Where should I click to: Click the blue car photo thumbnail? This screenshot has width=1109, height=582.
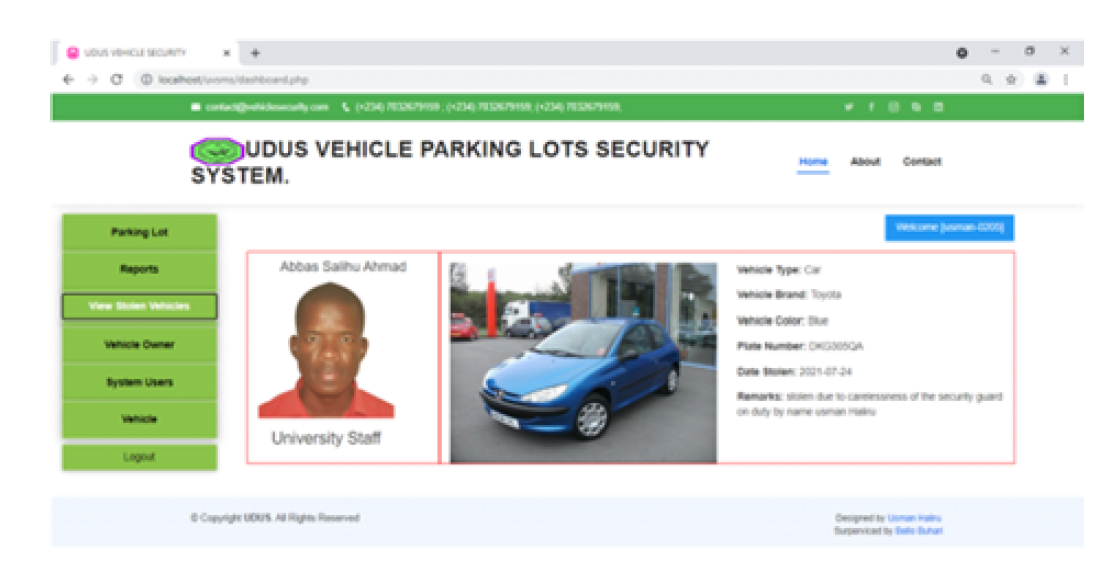point(583,363)
